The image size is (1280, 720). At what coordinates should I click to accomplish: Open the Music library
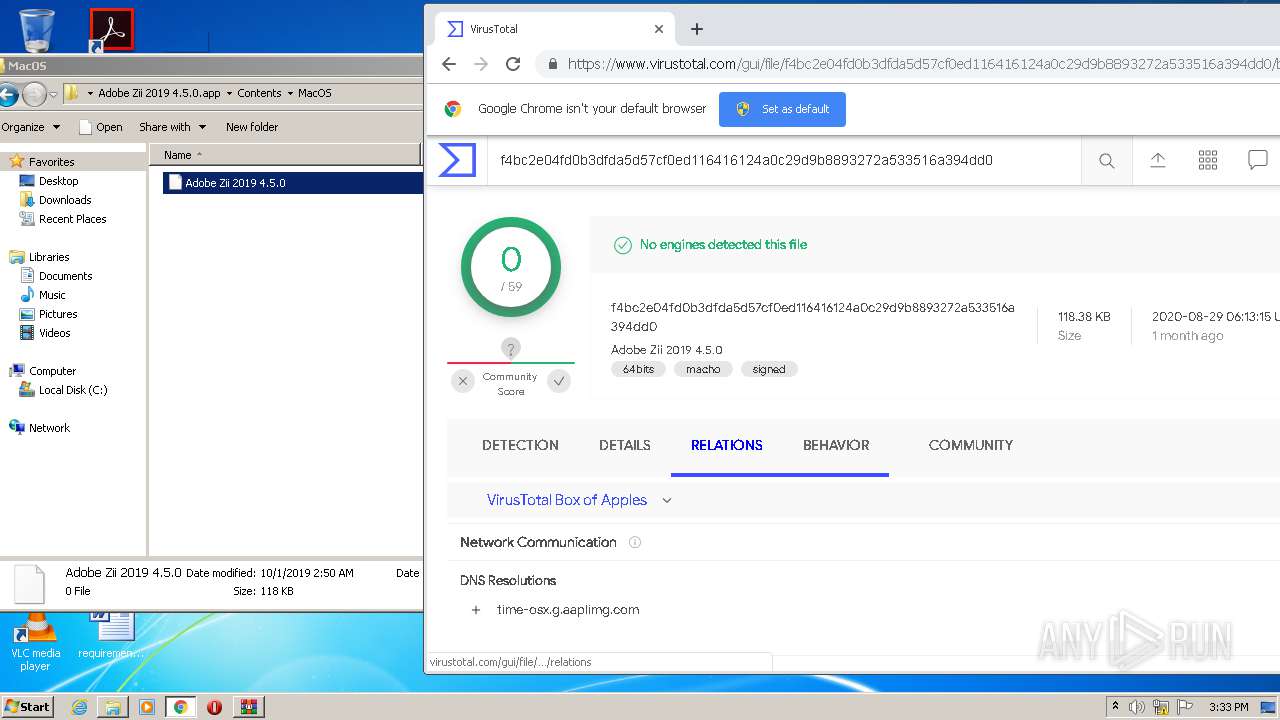[52, 295]
